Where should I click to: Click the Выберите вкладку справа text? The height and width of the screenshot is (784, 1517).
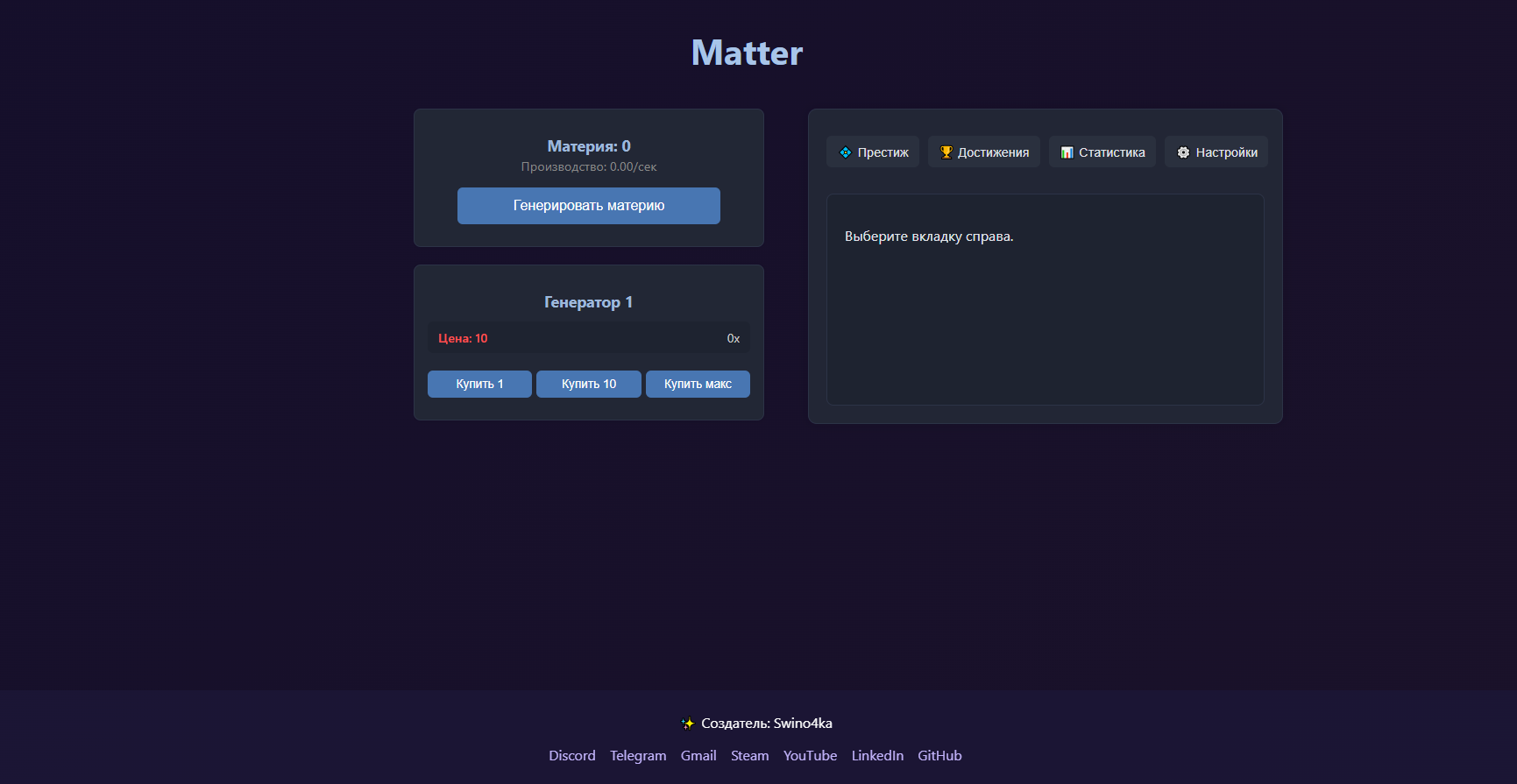pos(929,237)
